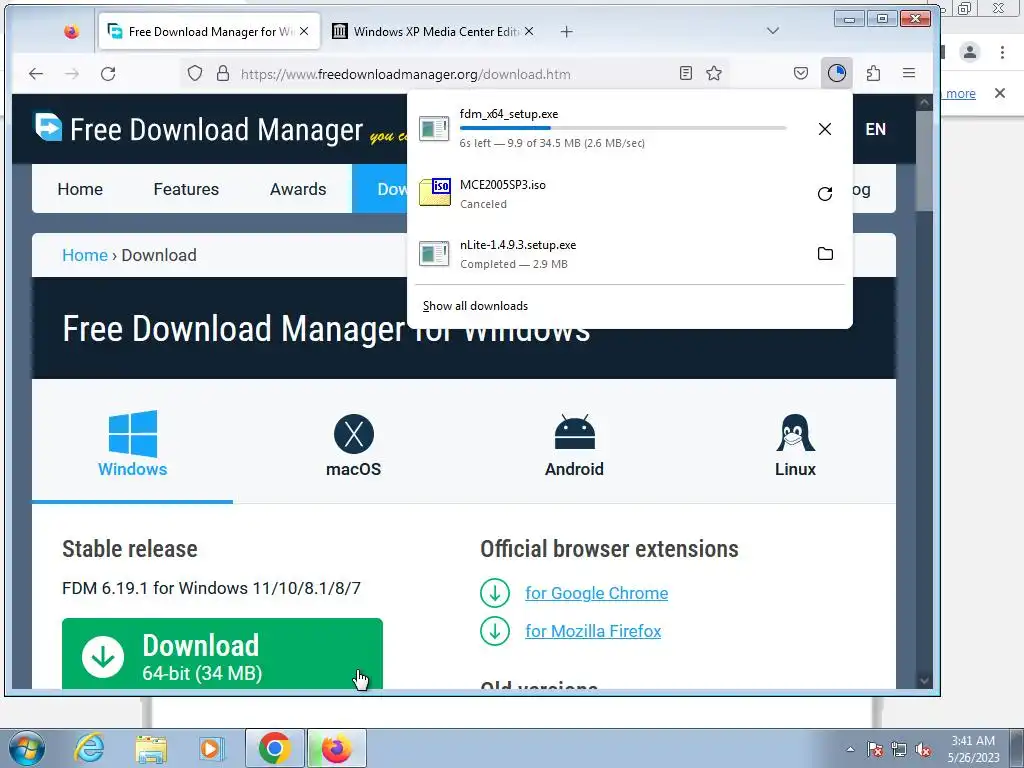The image size is (1024, 768).
Task: Open the shield tracking protection icon
Action: pyautogui.click(x=195, y=73)
